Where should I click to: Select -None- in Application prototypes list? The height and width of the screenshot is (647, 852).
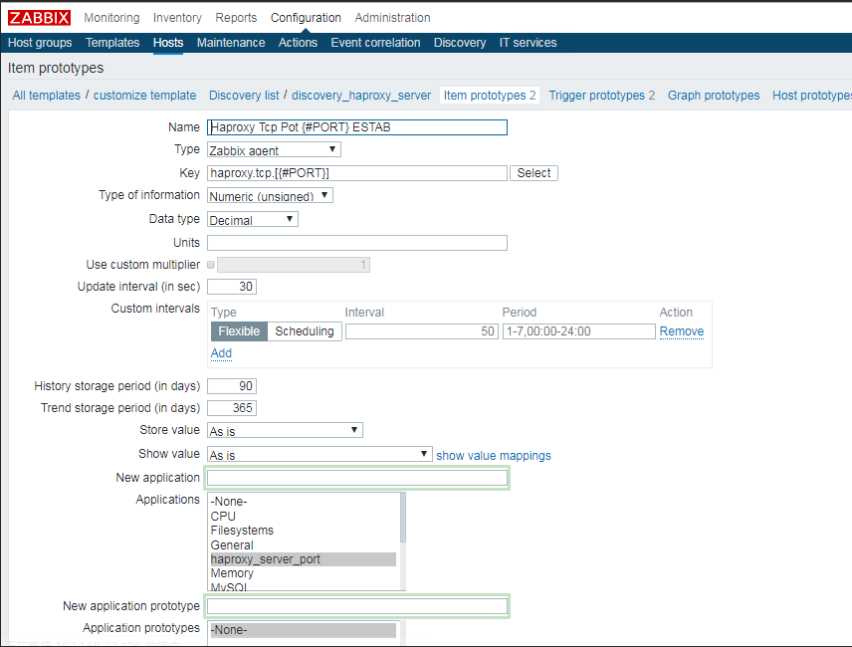pos(303,630)
